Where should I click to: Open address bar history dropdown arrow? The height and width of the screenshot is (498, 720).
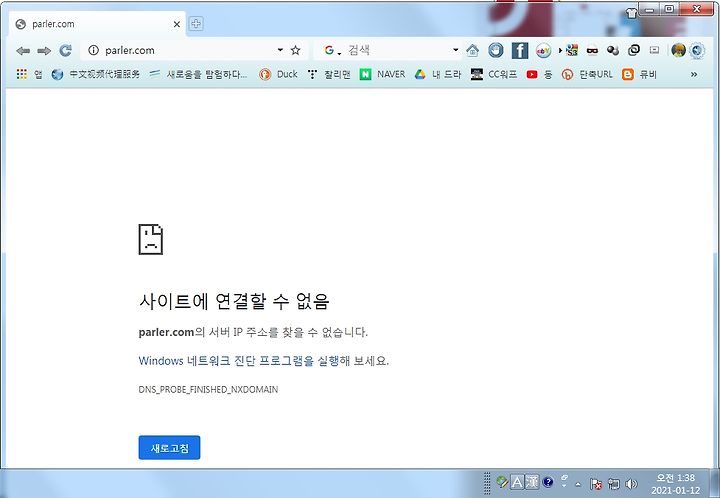tap(280, 50)
